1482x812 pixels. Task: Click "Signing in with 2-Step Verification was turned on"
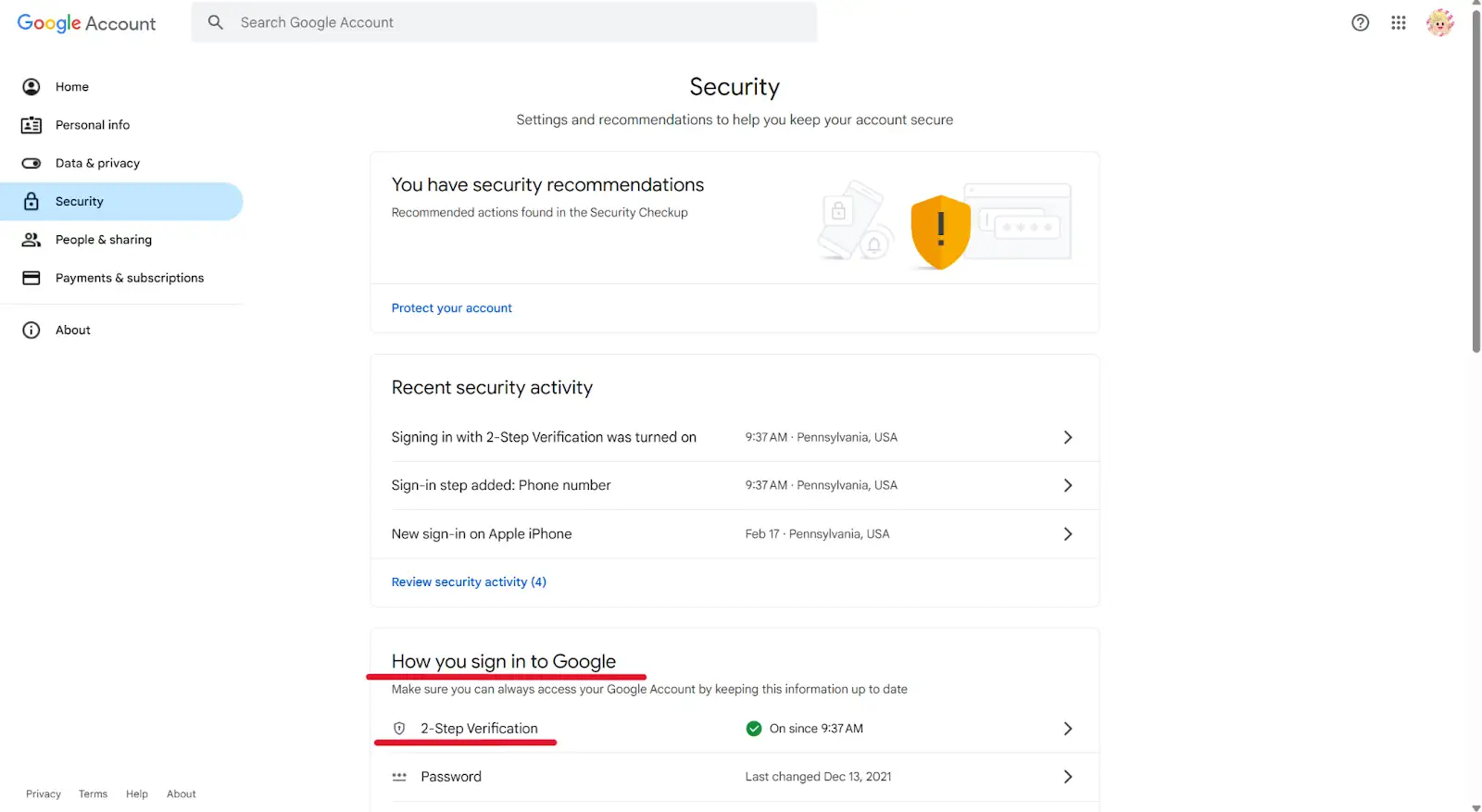pyautogui.click(x=544, y=437)
